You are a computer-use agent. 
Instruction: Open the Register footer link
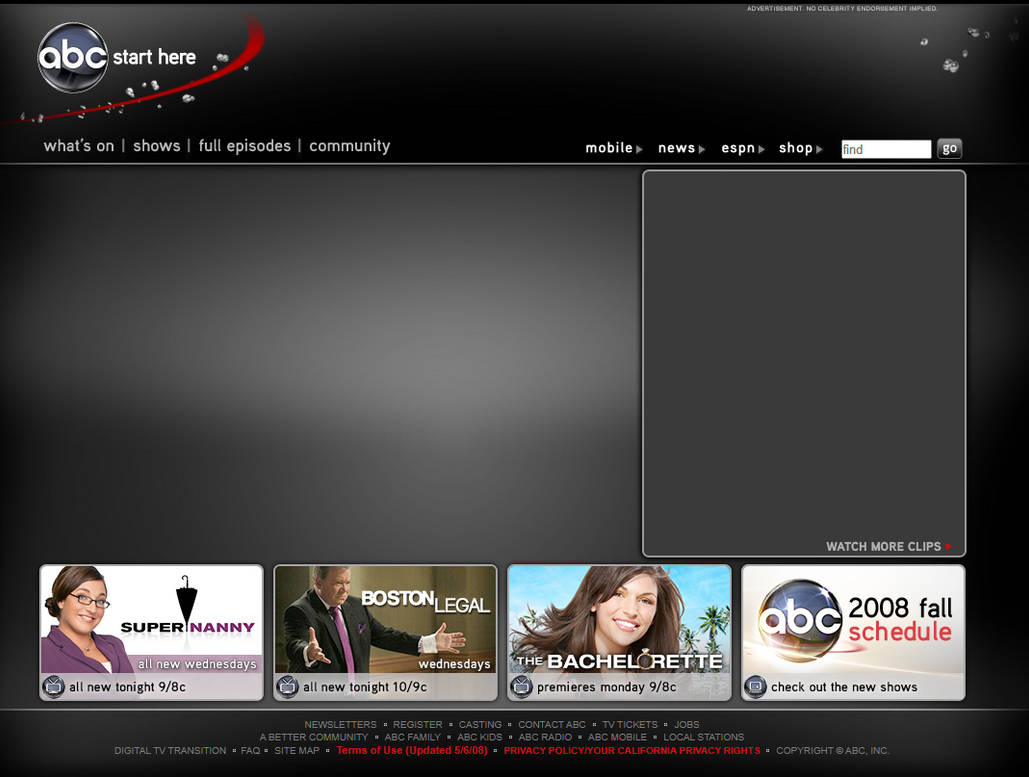(x=417, y=724)
